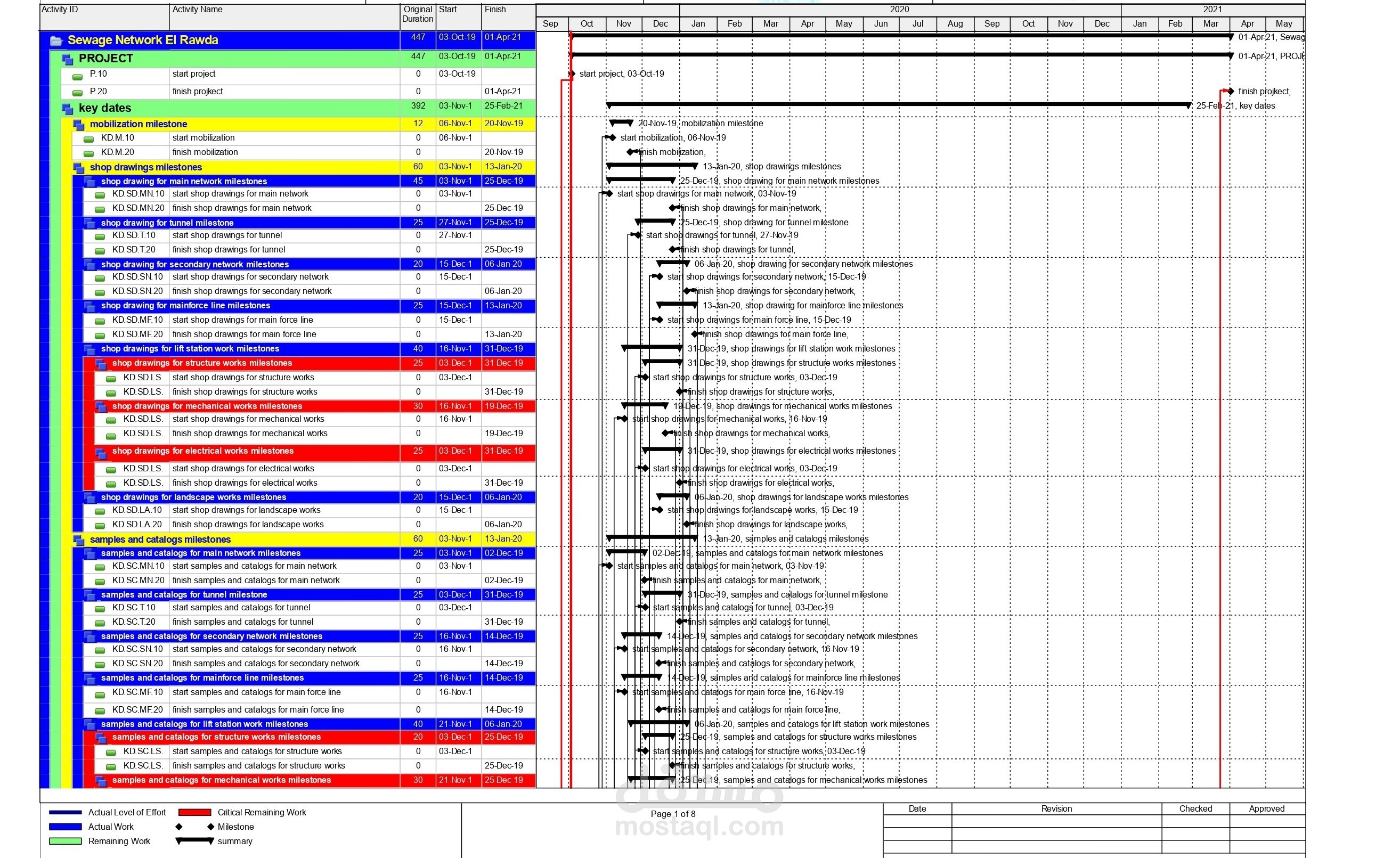Click the Checked header in the revision box
This screenshot has height=858, width=1400.
[1196, 809]
